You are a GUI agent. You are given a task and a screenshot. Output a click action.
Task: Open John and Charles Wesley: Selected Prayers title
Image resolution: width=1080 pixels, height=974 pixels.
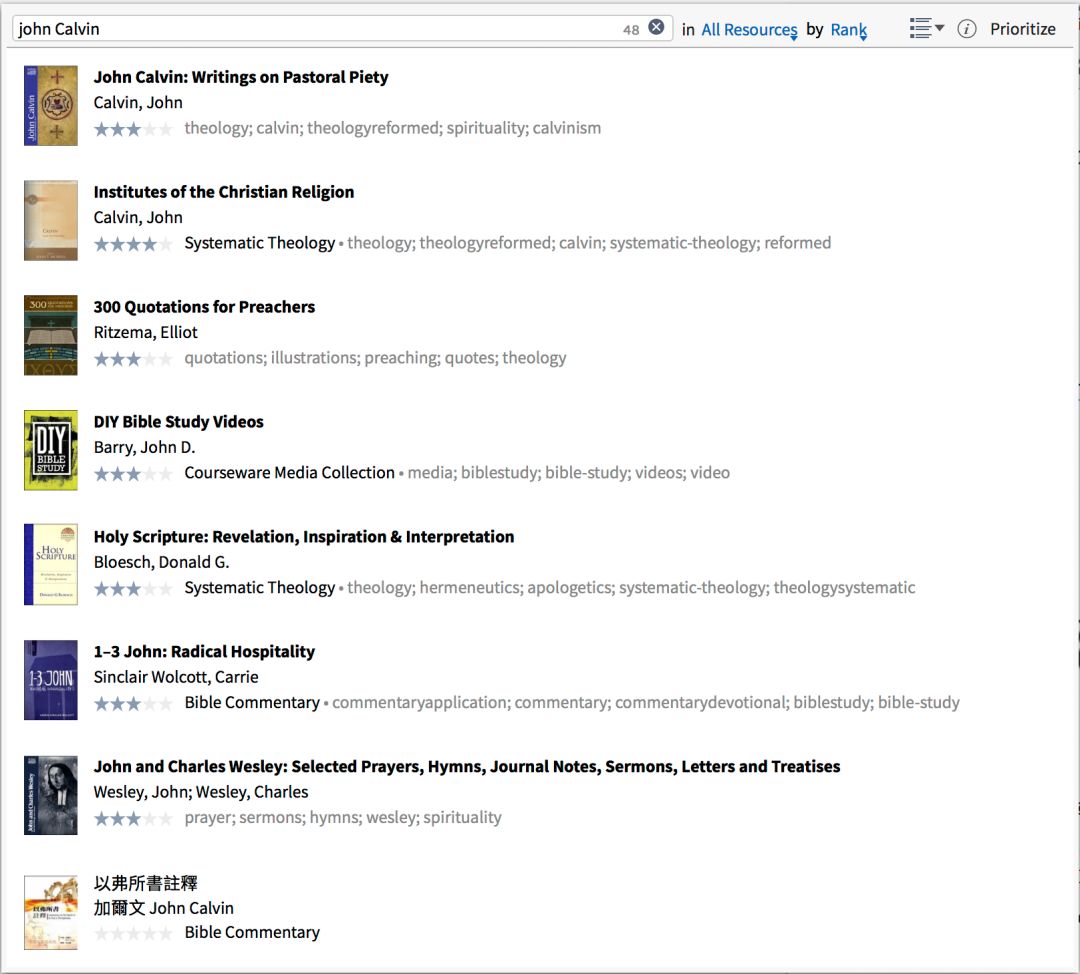point(467,767)
